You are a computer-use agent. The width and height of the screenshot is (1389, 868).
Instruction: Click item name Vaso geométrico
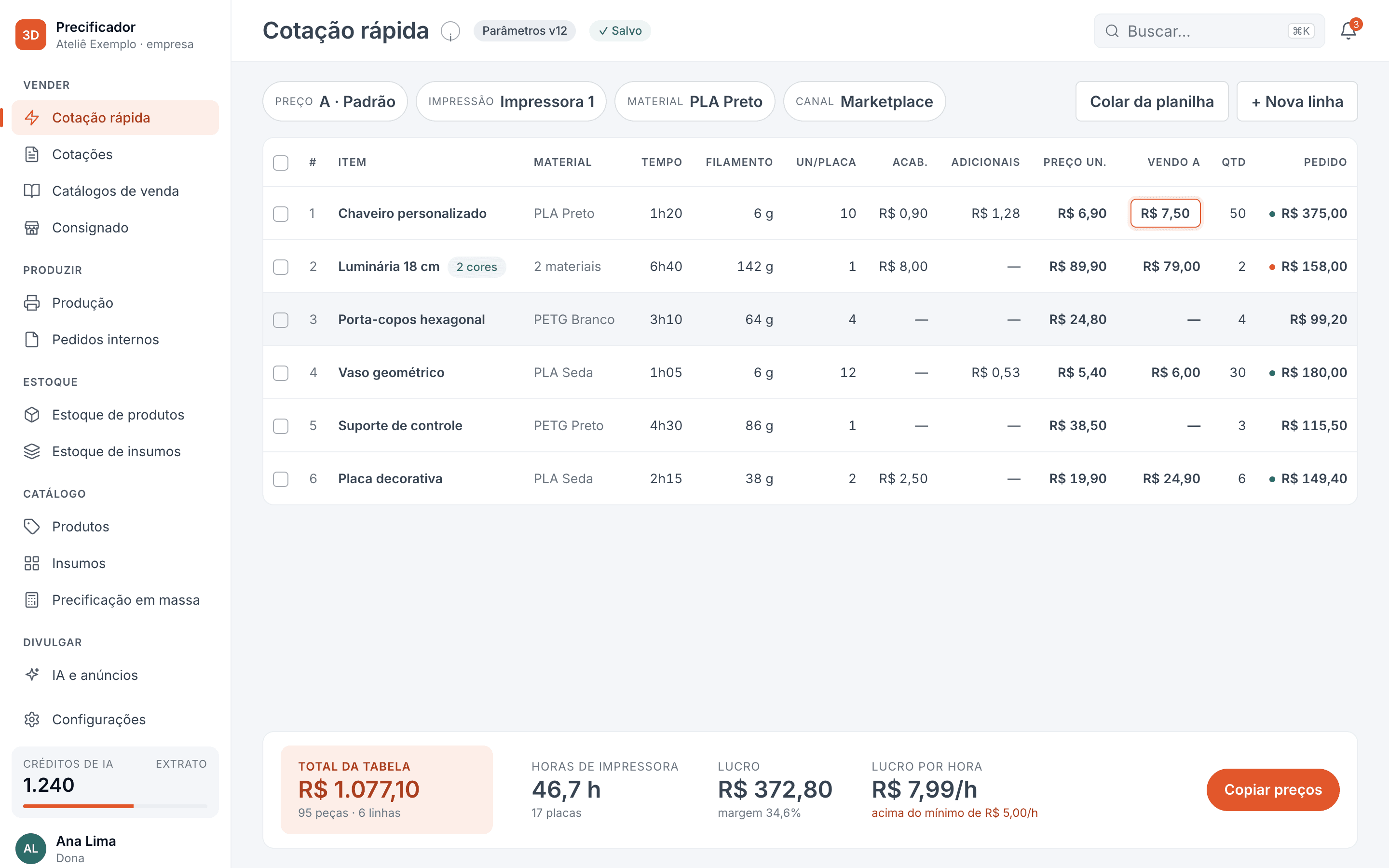[x=391, y=373]
